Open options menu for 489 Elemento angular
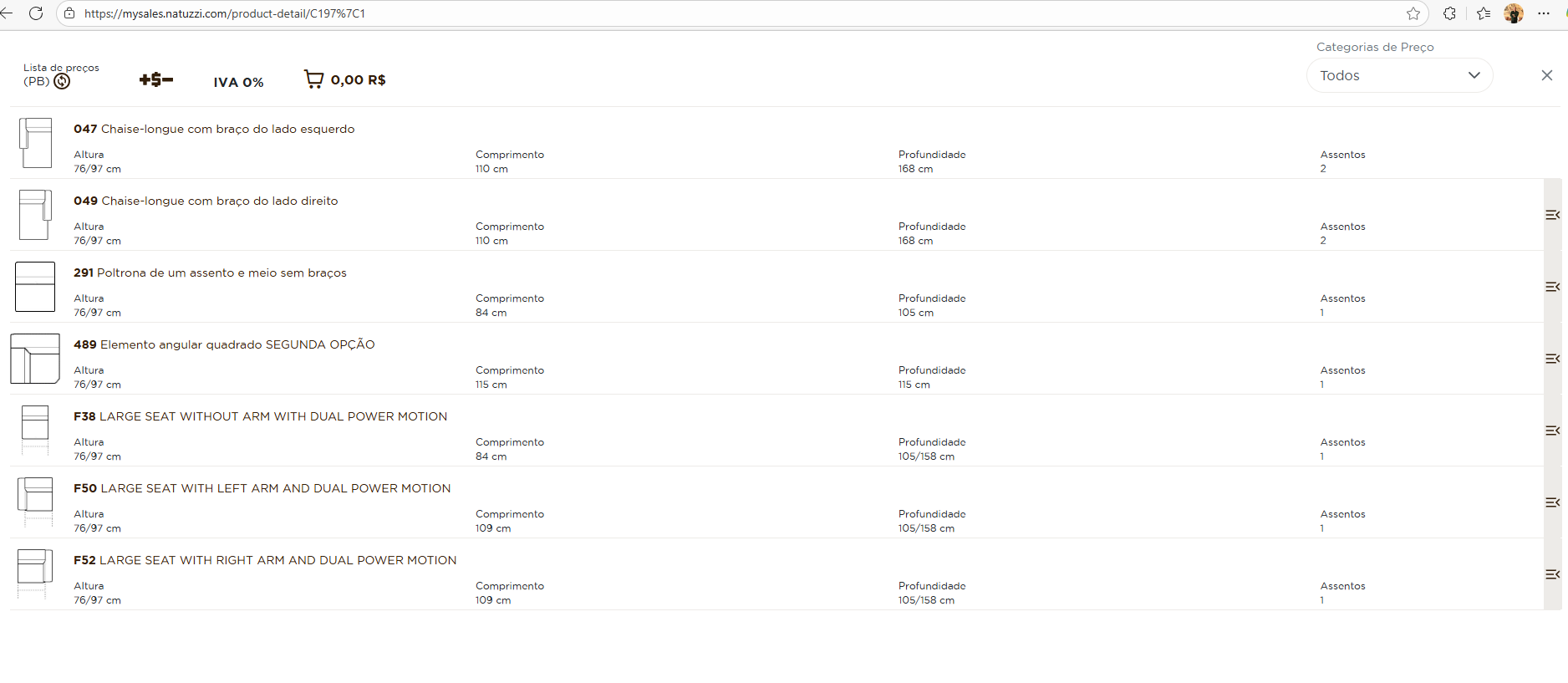Screen dimensions: 1568x683 point(1552,359)
